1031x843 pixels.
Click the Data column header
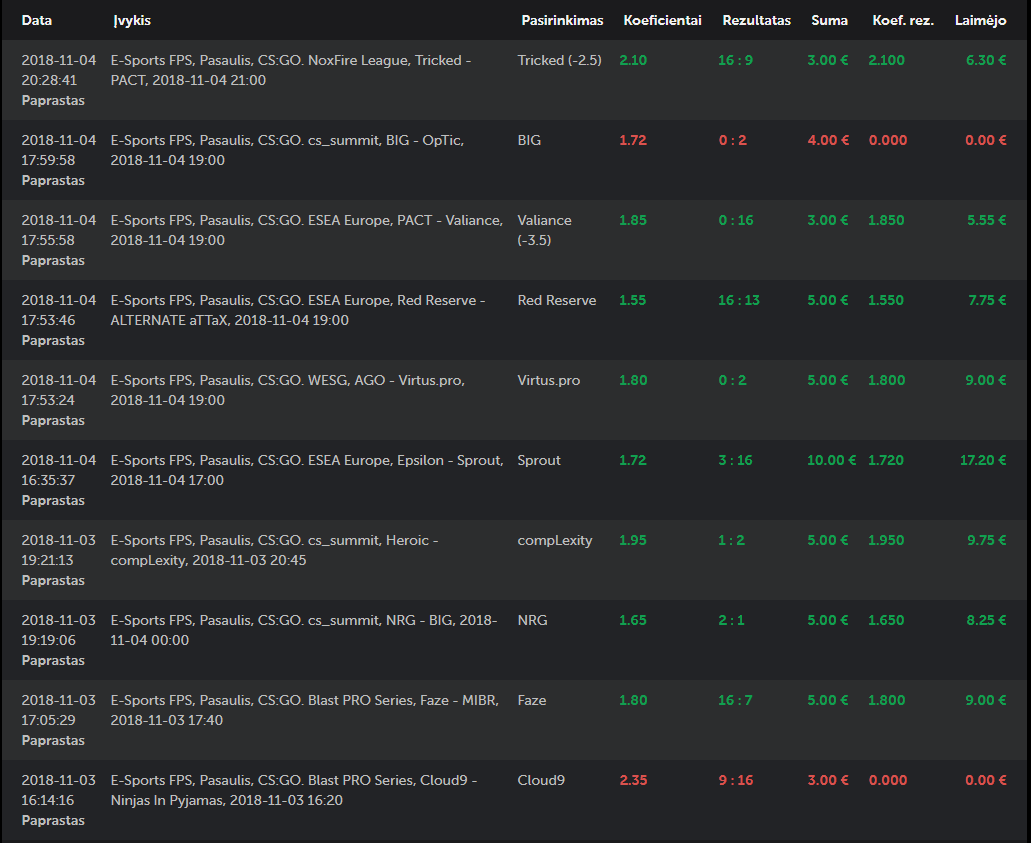click(37, 20)
